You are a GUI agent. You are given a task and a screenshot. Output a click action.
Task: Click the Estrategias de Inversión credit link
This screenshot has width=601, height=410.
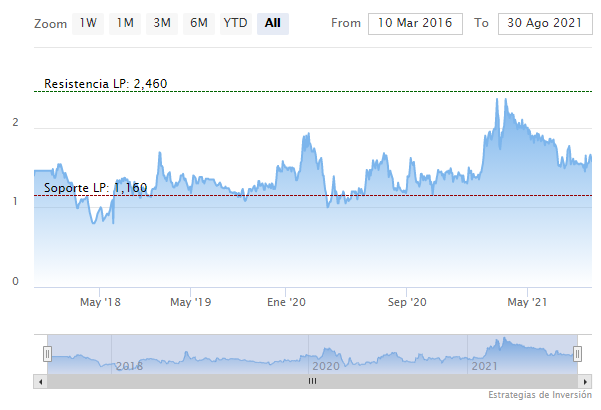point(540,395)
